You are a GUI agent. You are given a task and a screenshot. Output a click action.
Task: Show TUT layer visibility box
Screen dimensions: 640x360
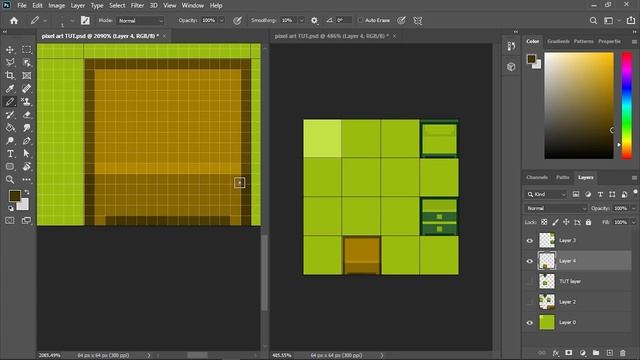(x=529, y=281)
